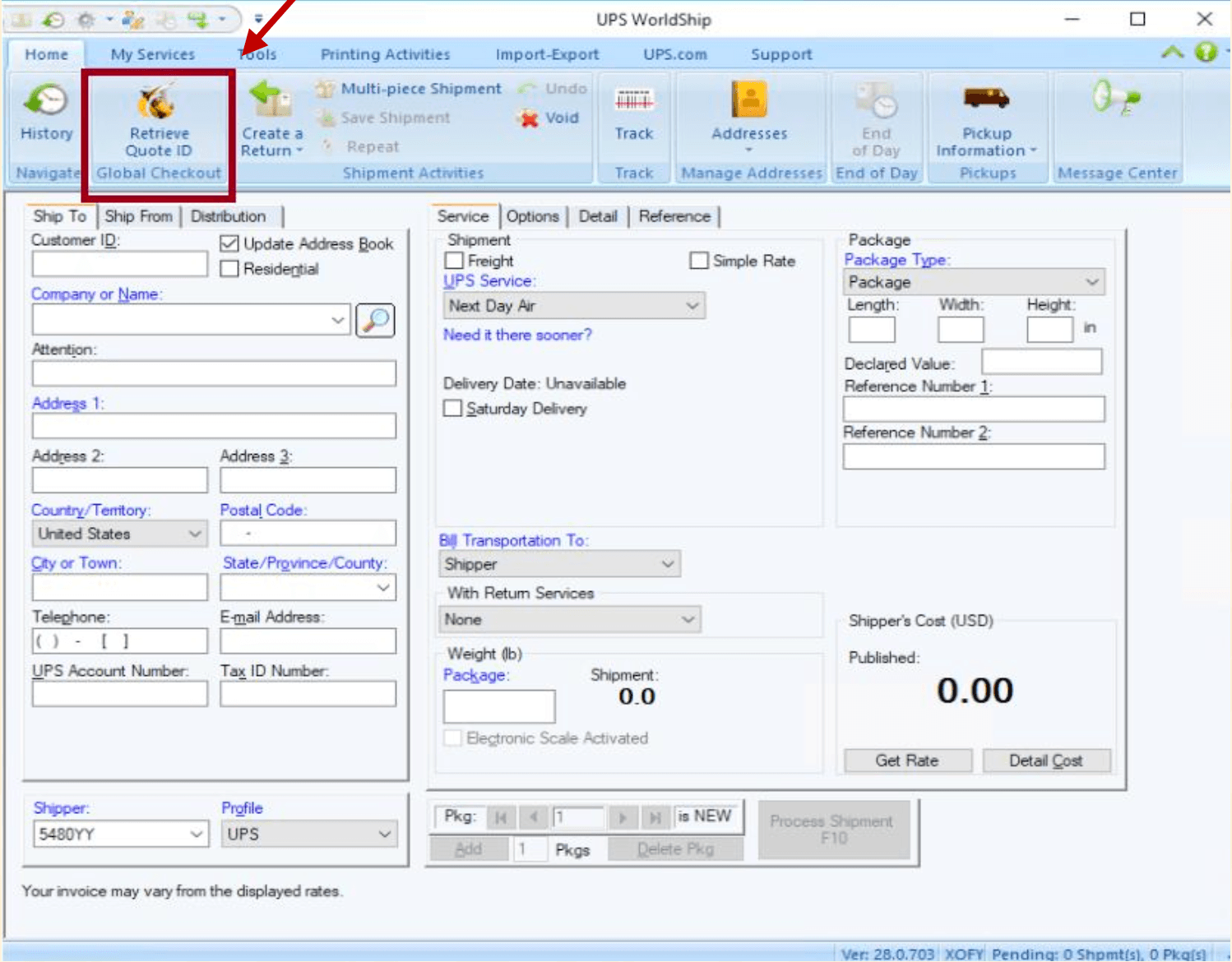This screenshot has width=1232, height=962.
Task: Click the Reference Number 1 field
Action: tap(974, 409)
